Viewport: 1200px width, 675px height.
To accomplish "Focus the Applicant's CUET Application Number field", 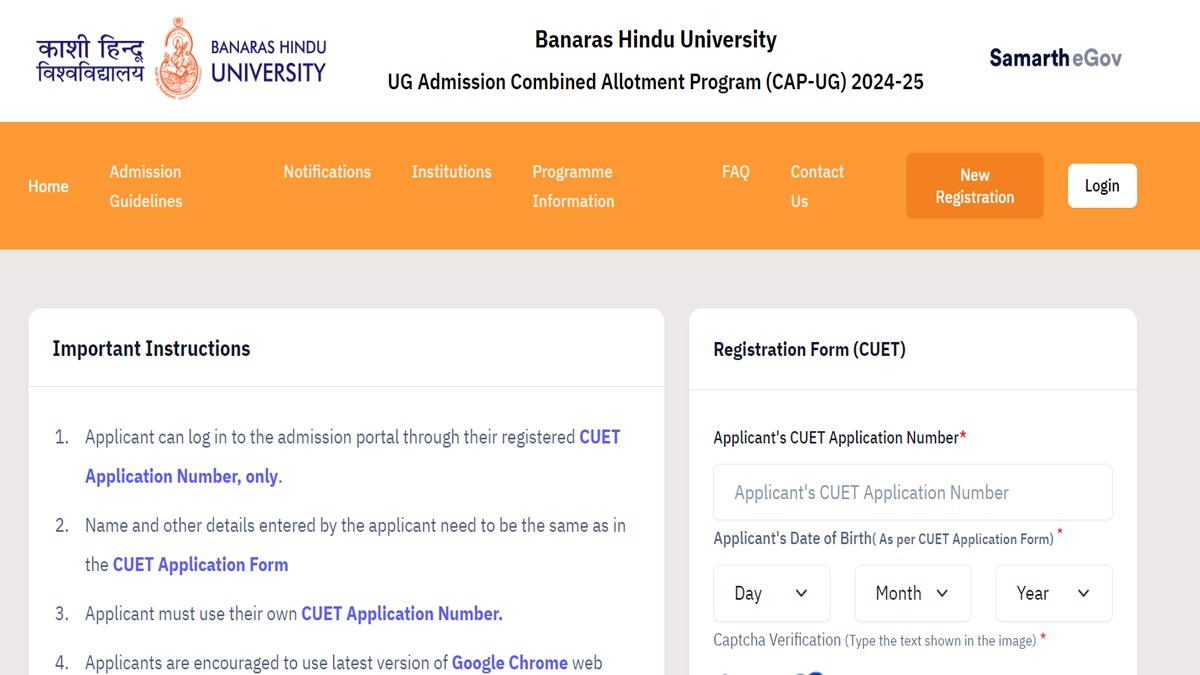I will pyautogui.click(x=913, y=492).
